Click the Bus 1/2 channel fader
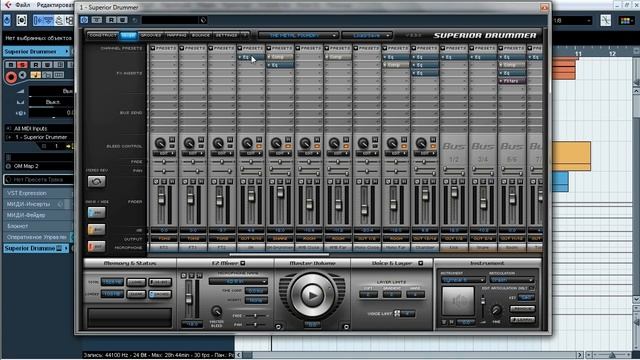640x360 pixels. [454, 193]
